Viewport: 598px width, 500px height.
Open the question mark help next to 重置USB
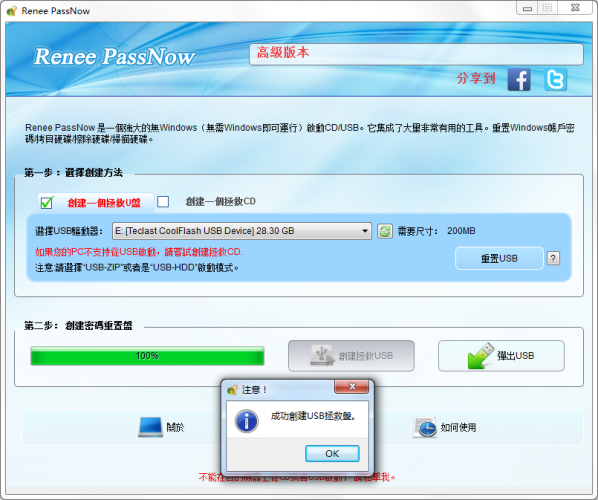tap(553, 259)
